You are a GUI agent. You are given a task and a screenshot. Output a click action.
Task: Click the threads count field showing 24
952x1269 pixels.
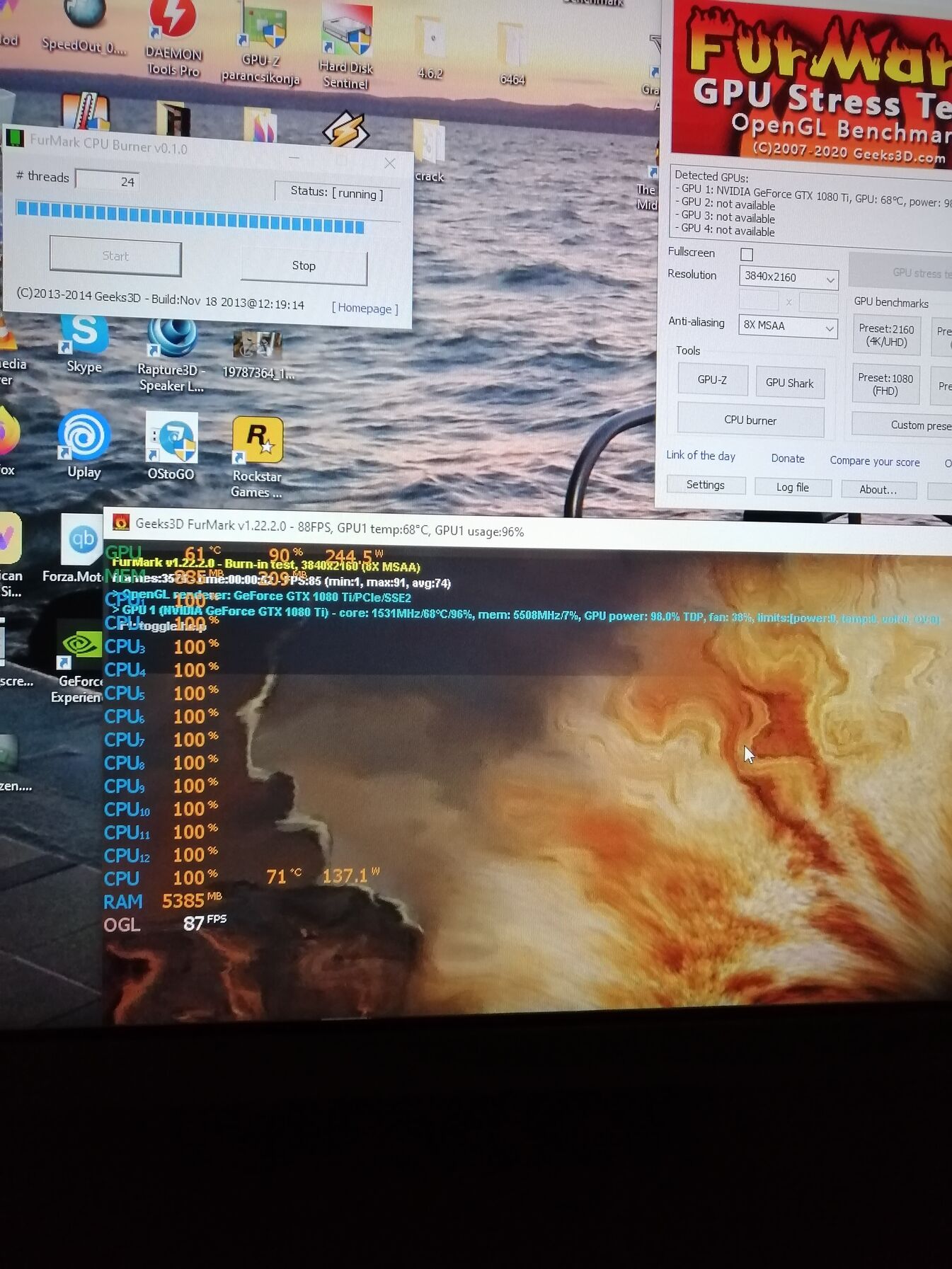tap(107, 180)
